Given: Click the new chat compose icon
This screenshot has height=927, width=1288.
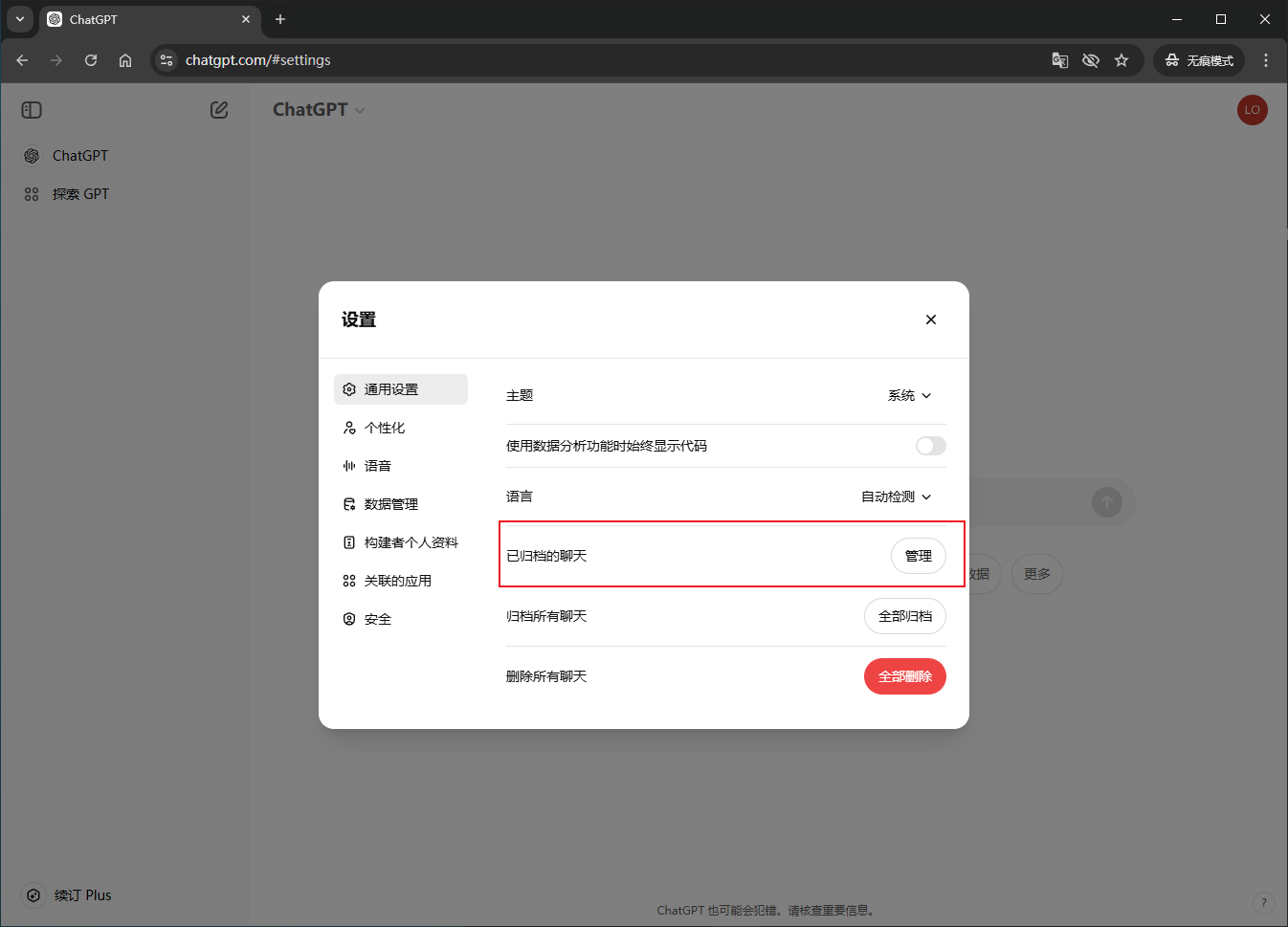Looking at the screenshot, I should (x=219, y=110).
